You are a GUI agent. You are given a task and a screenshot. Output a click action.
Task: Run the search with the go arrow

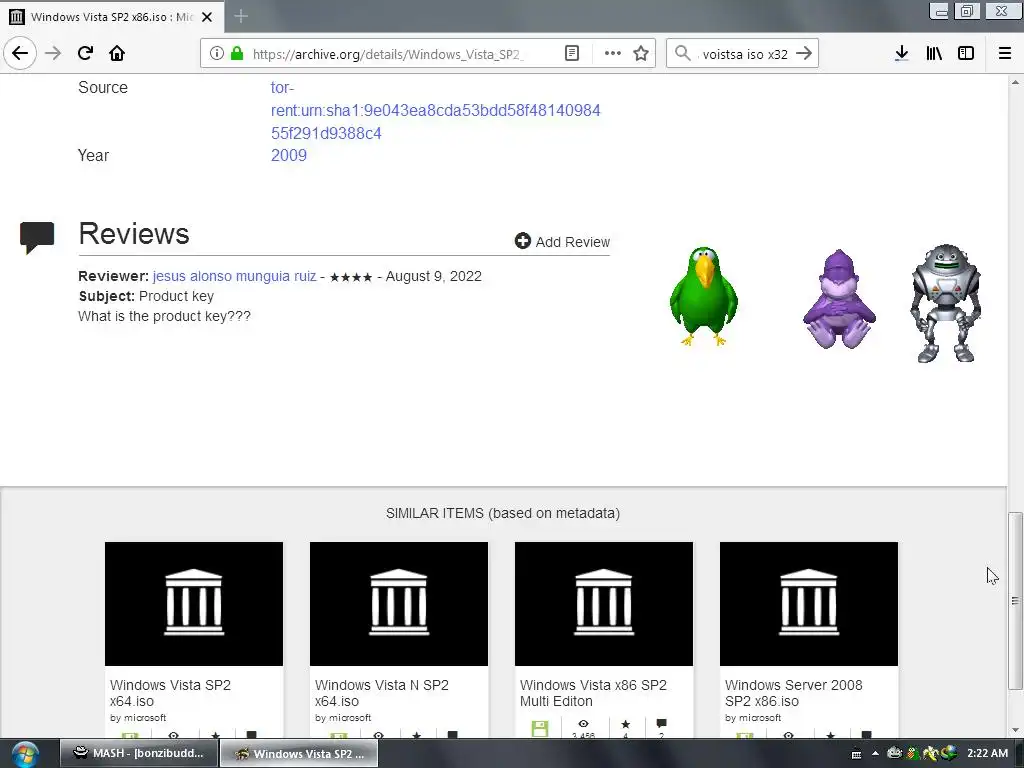[x=804, y=54]
